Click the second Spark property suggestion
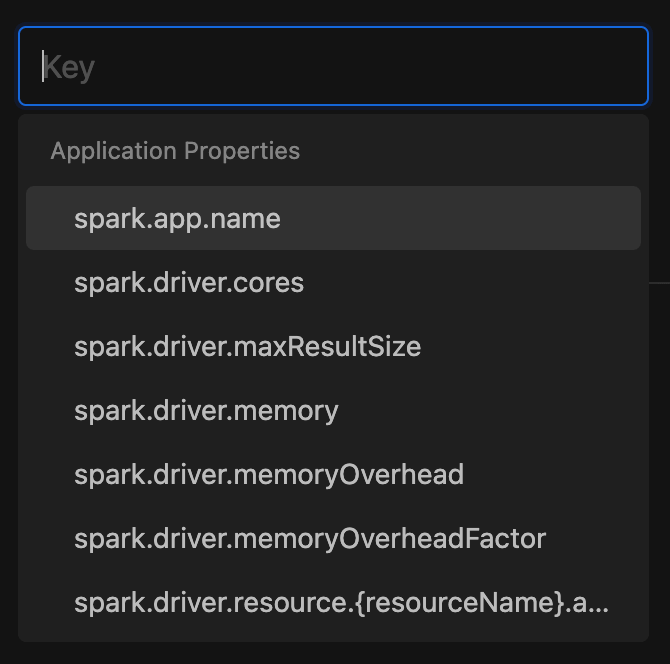This screenshot has height=664, width=670. pos(333,282)
